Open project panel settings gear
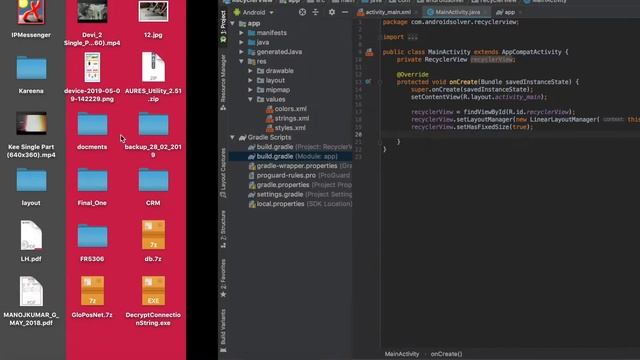This screenshot has height=360, width=640. (x=331, y=12)
